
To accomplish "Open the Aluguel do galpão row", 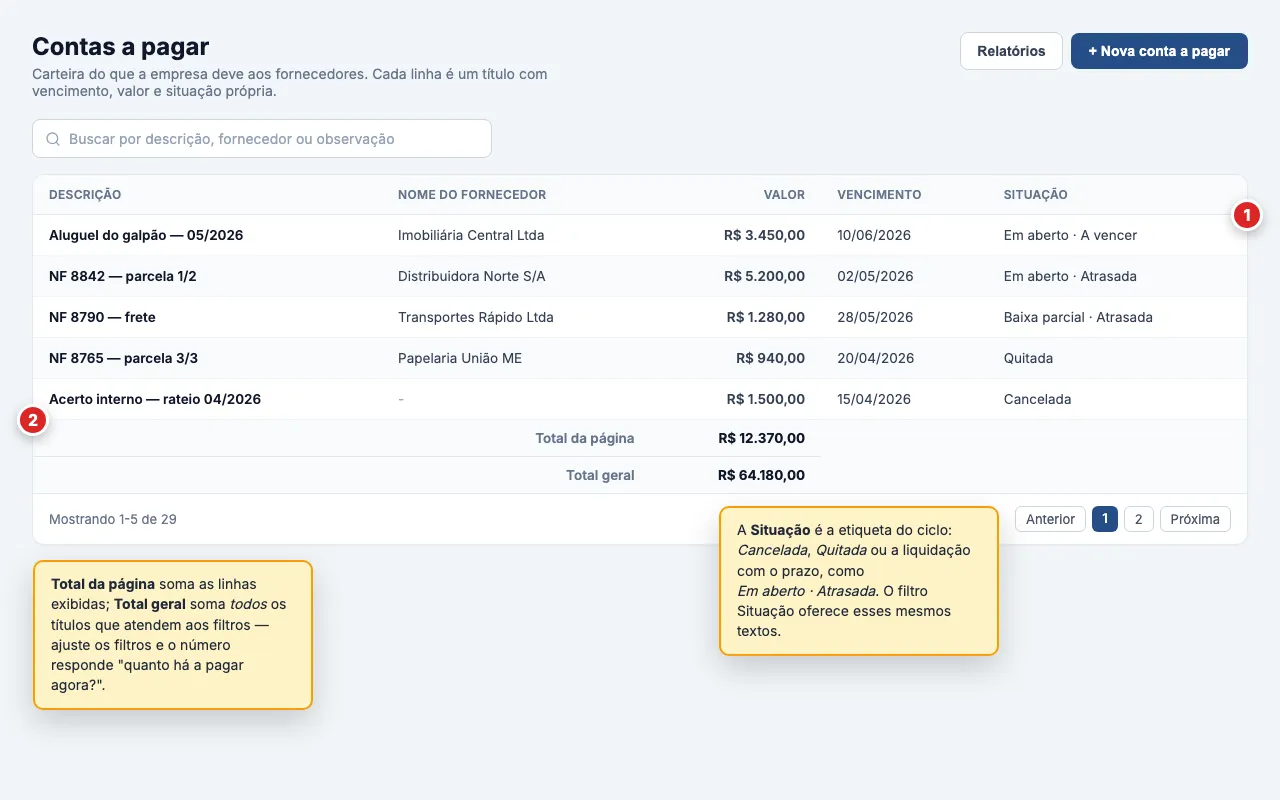I will [x=640, y=235].
